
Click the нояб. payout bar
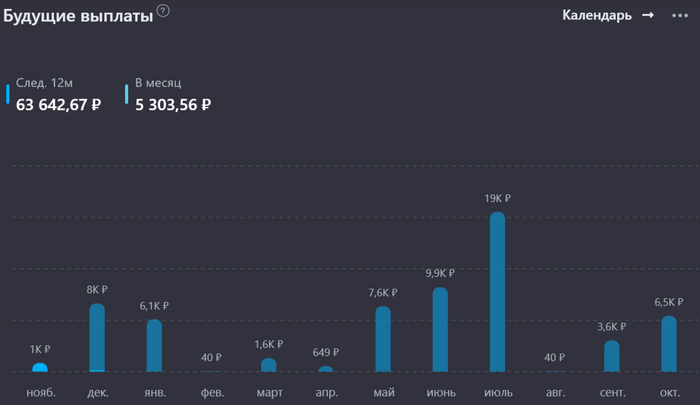pyautogui.click(x=40, y=367)
